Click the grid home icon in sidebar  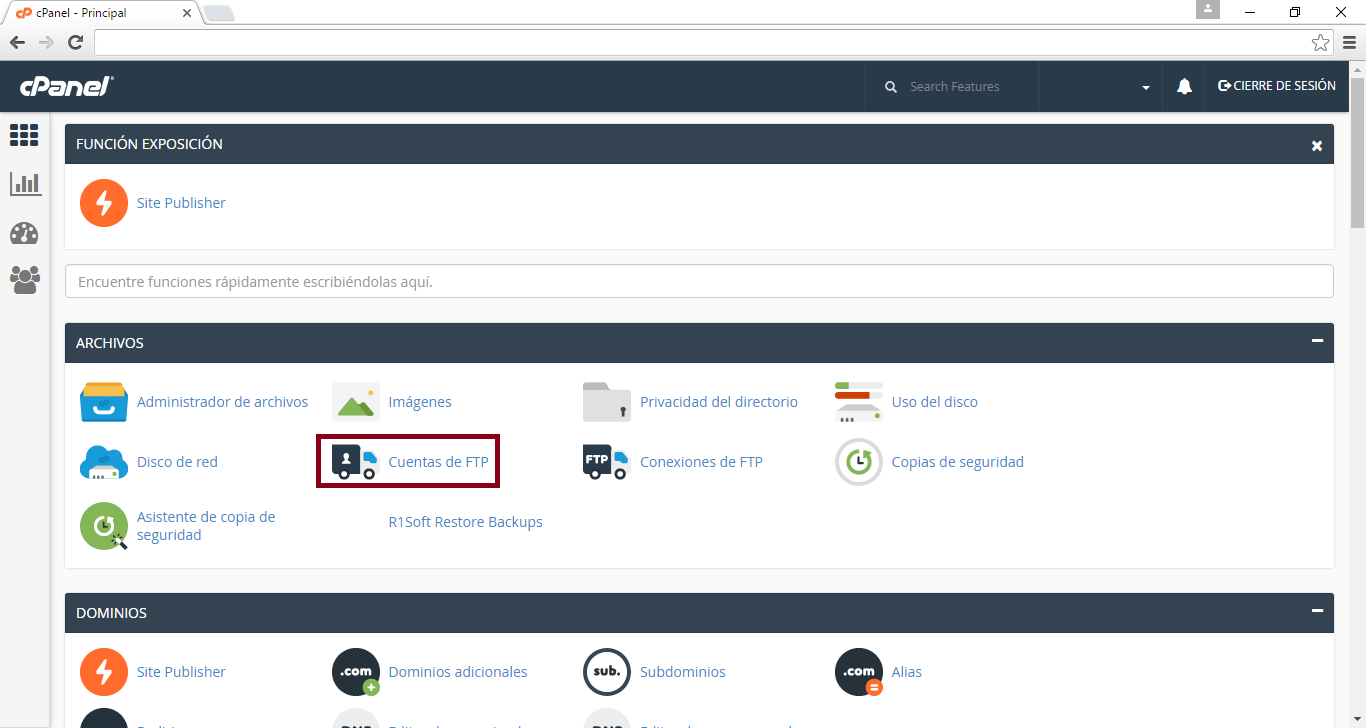pyautogui.click(x=24, y=135)
